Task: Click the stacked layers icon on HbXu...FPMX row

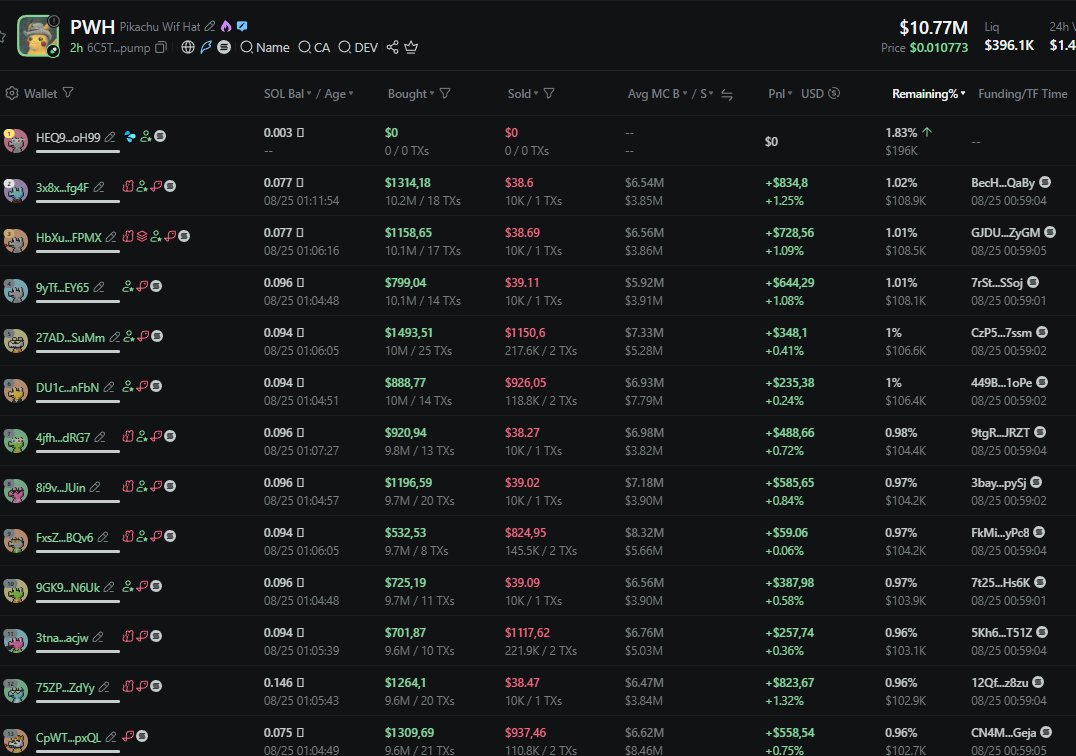Action: coord(142,237)
